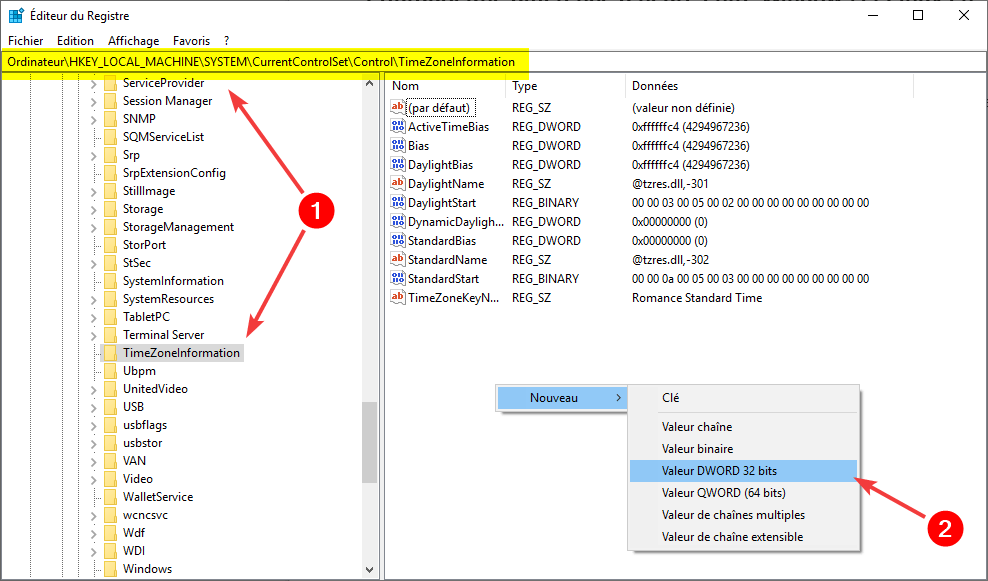Select the SystemInformation tree key
This screenshot has height=581, width=988.
coord(173,281)
